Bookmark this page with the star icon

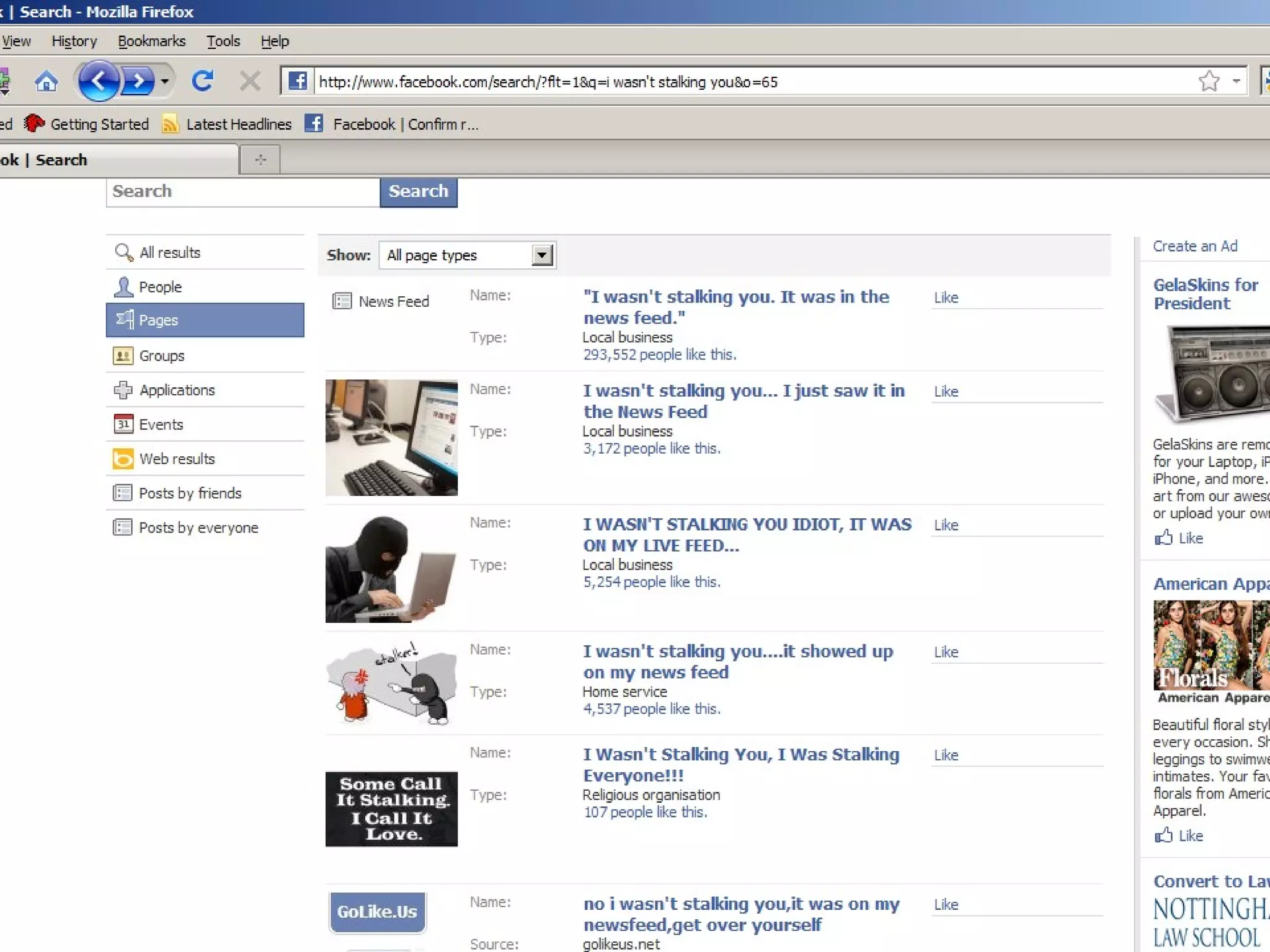(1209, 81)
